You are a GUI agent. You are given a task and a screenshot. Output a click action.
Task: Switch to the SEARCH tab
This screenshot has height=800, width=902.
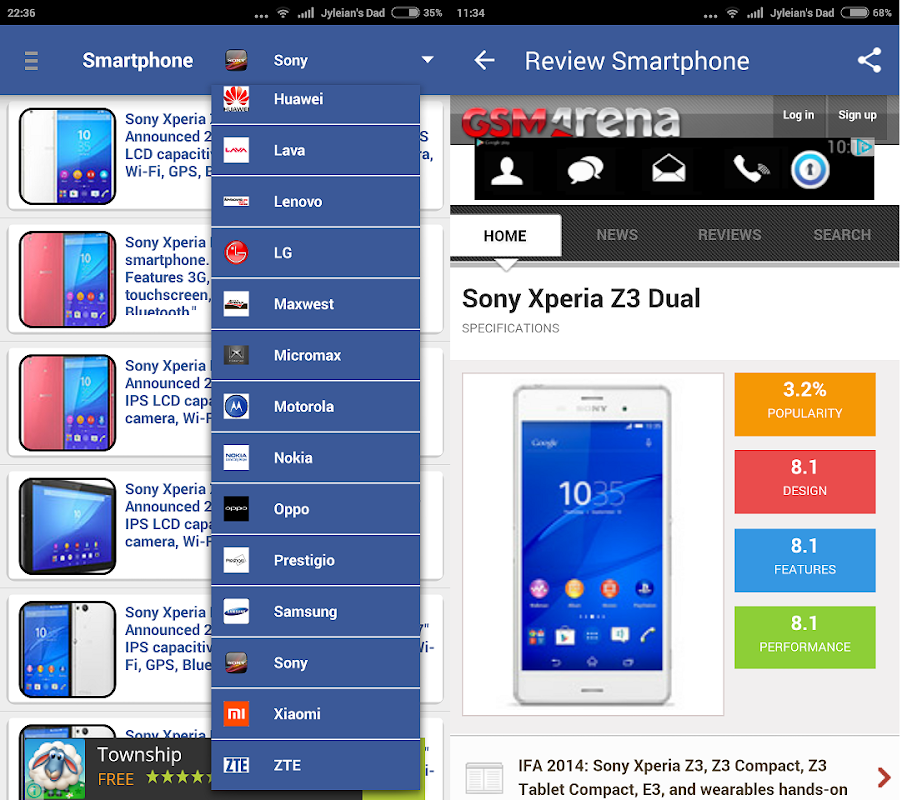coord(842,235)
